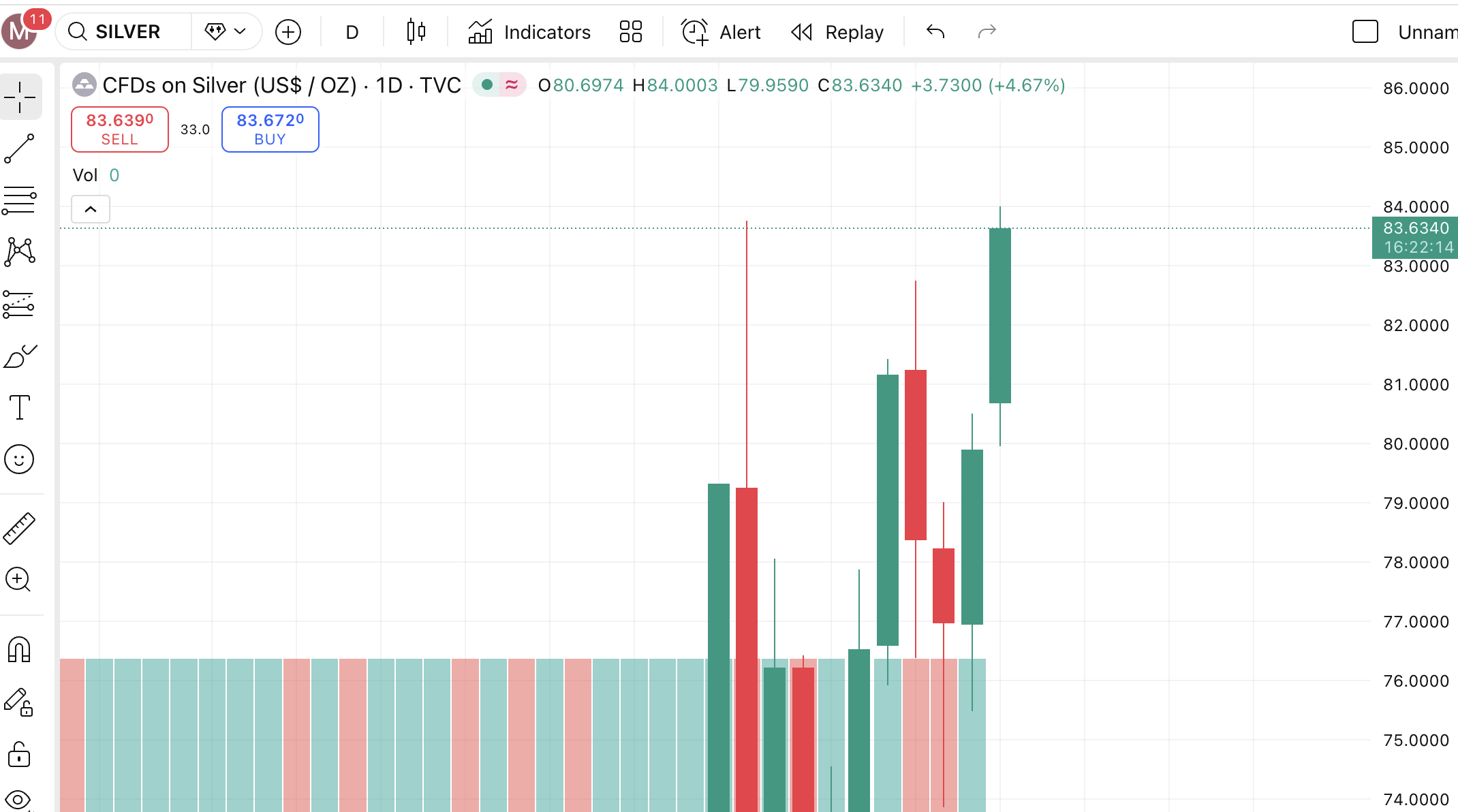Image resolution: width=1458 pixels, height=812 pixels.
Task: Start bar Replay mode
Action: [837, 32]
